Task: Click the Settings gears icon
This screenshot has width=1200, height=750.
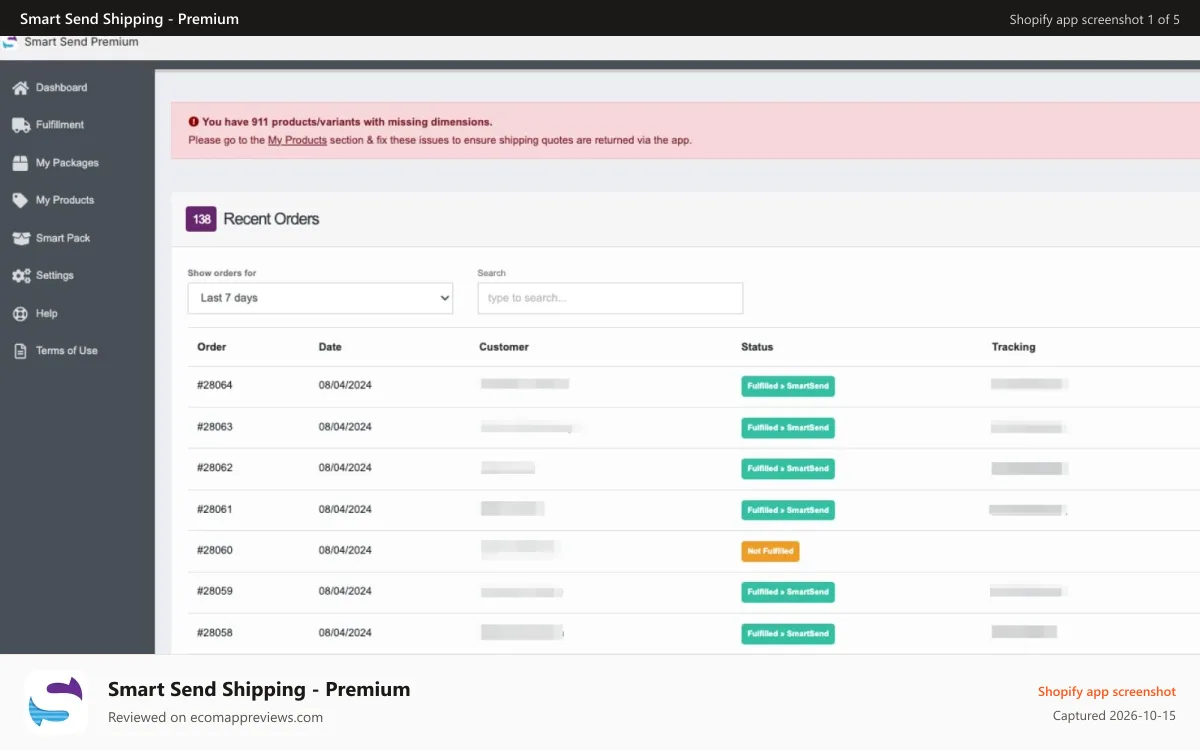Action: [x=20, y=275]
